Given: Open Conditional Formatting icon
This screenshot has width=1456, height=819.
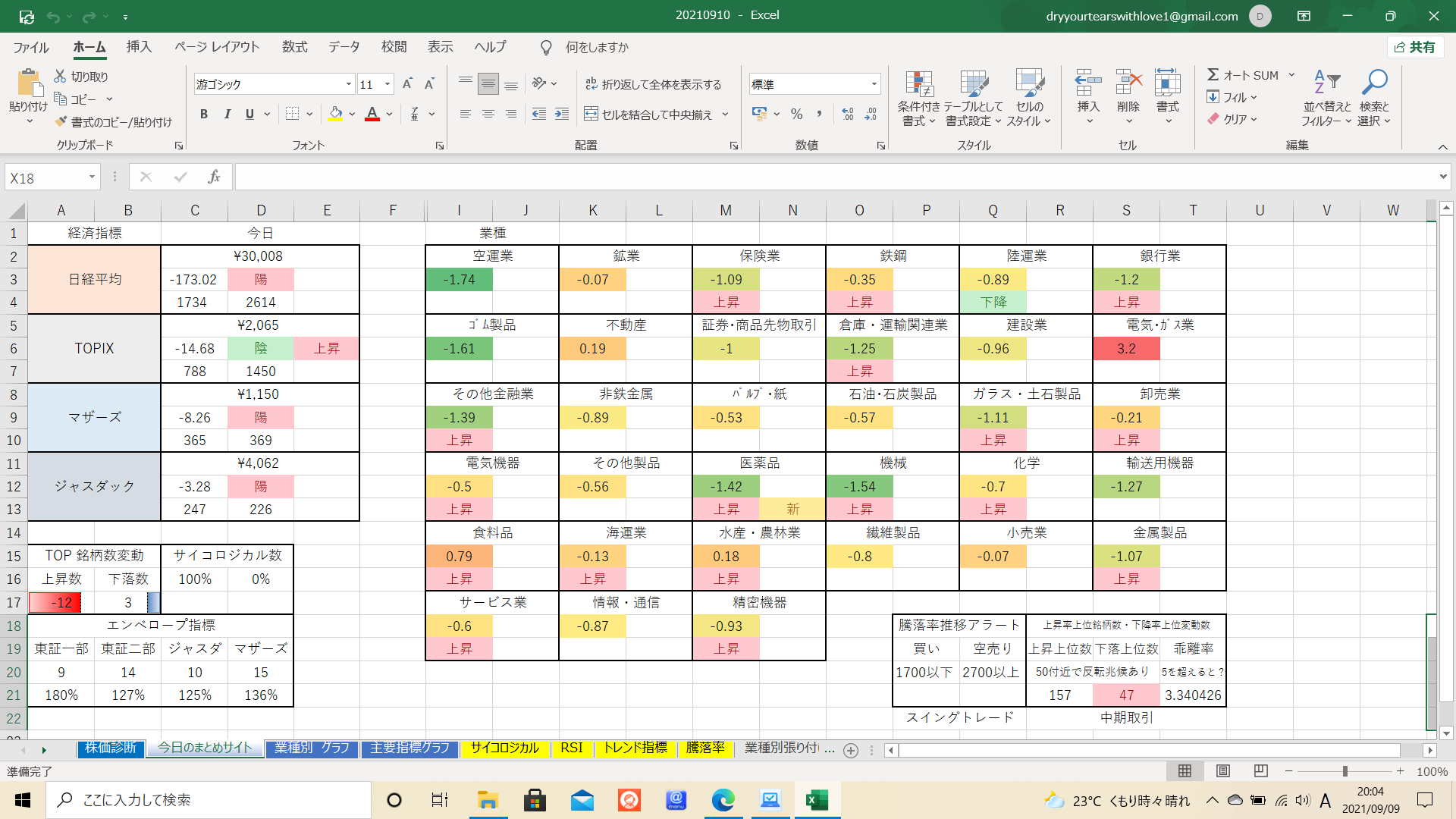Looking at the screenshot, I should [x=918, y=85].
